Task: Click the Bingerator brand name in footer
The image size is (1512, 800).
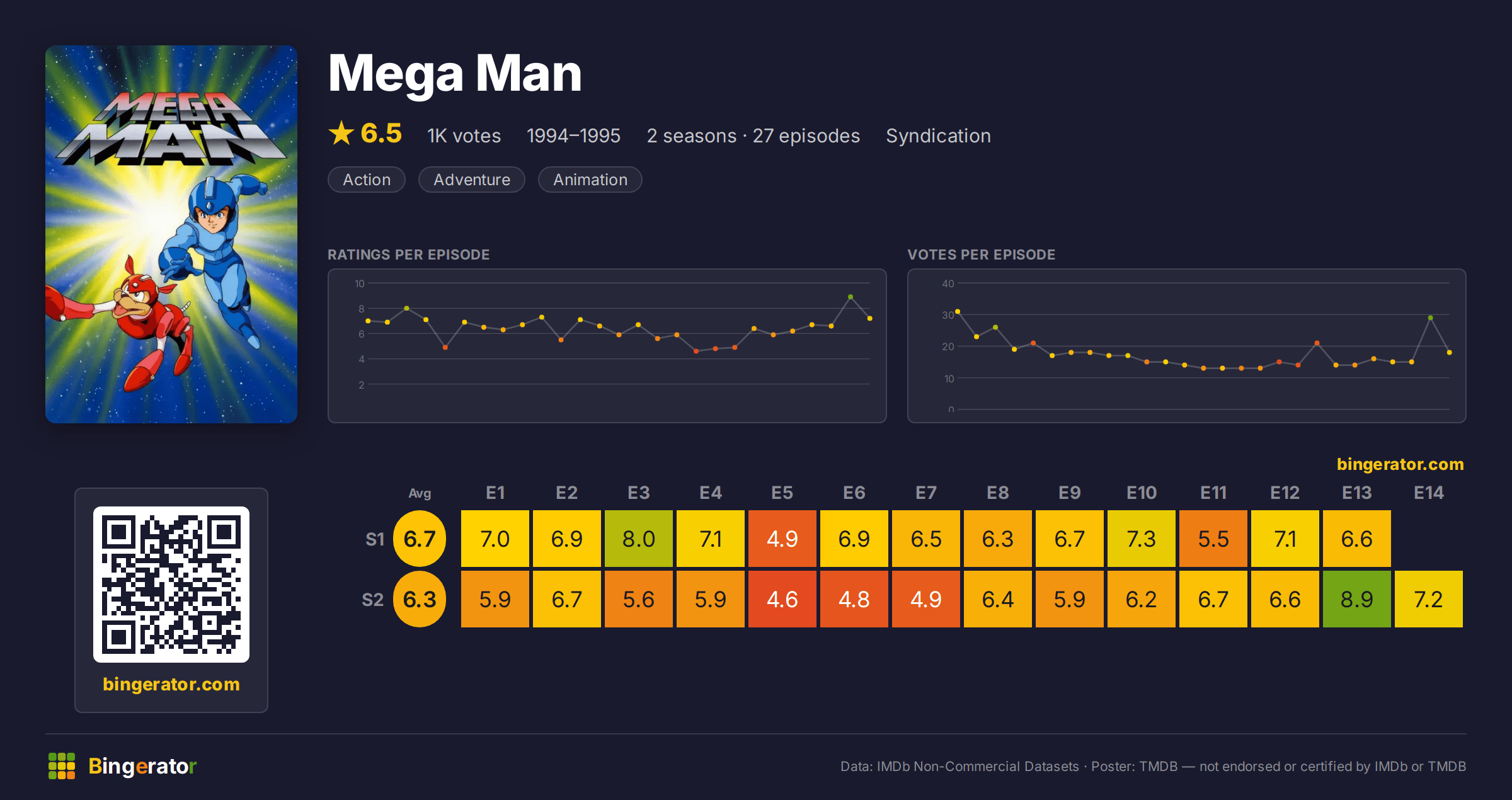Action: 142,766
